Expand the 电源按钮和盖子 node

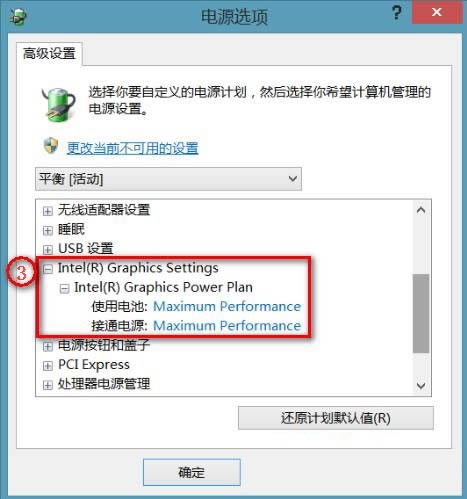tap(48, 346)
